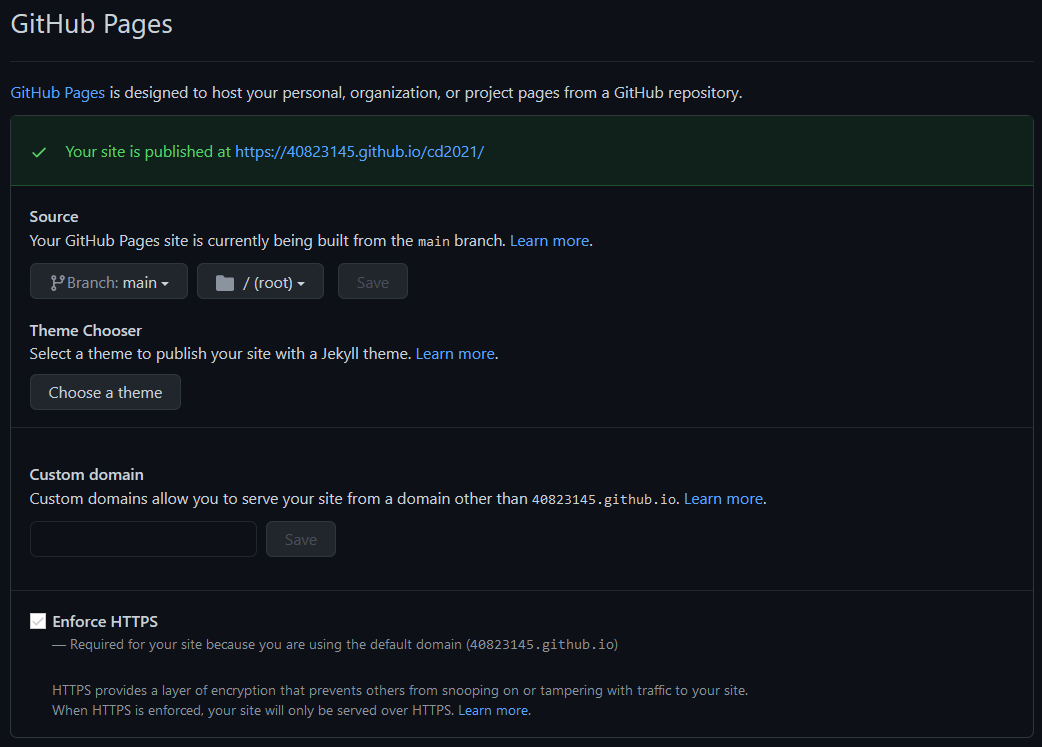Focus the custom domain input field

pos(144,539)
